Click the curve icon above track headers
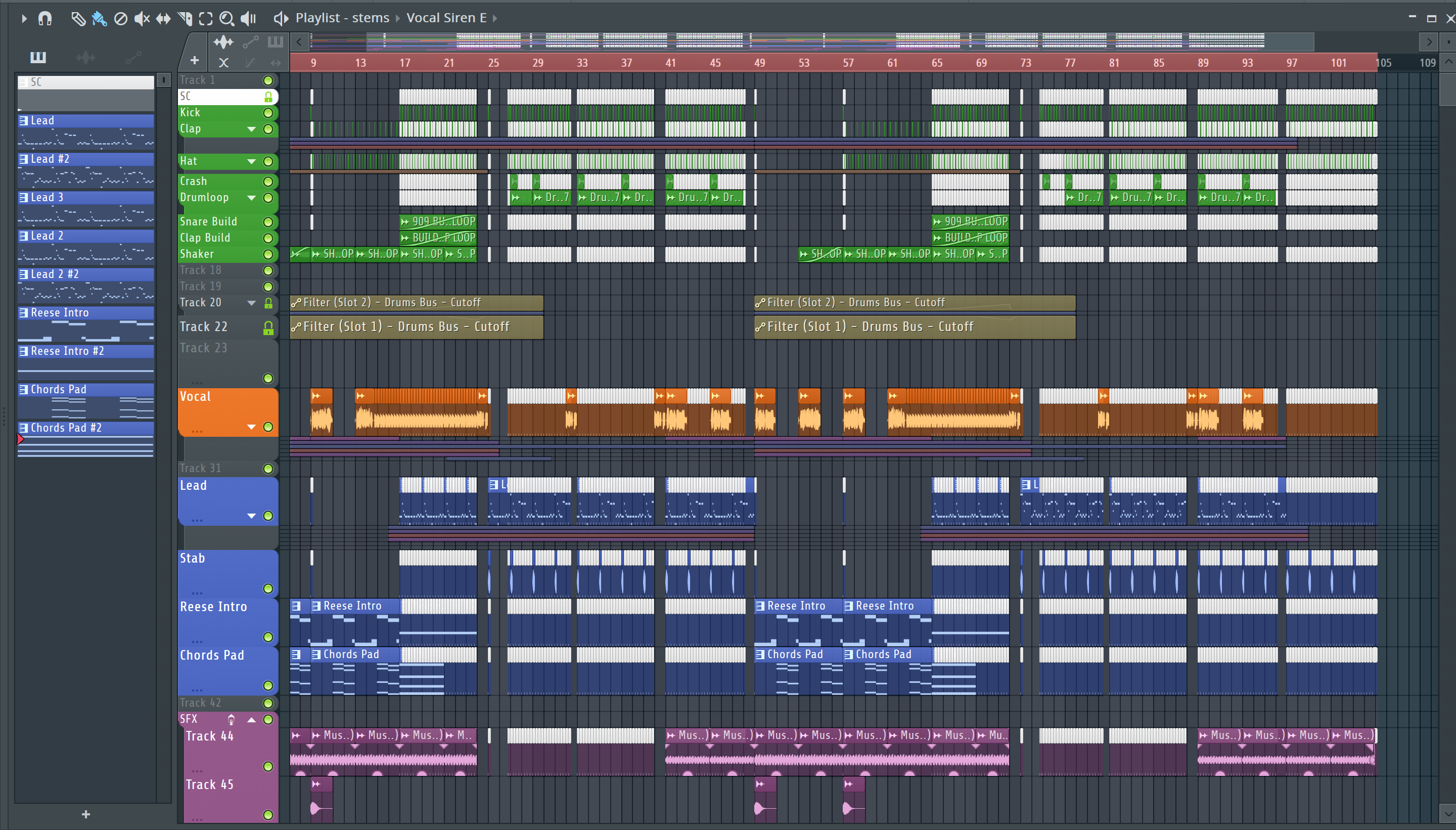Viewport: 1456px width, 830px height. [250, 62]
